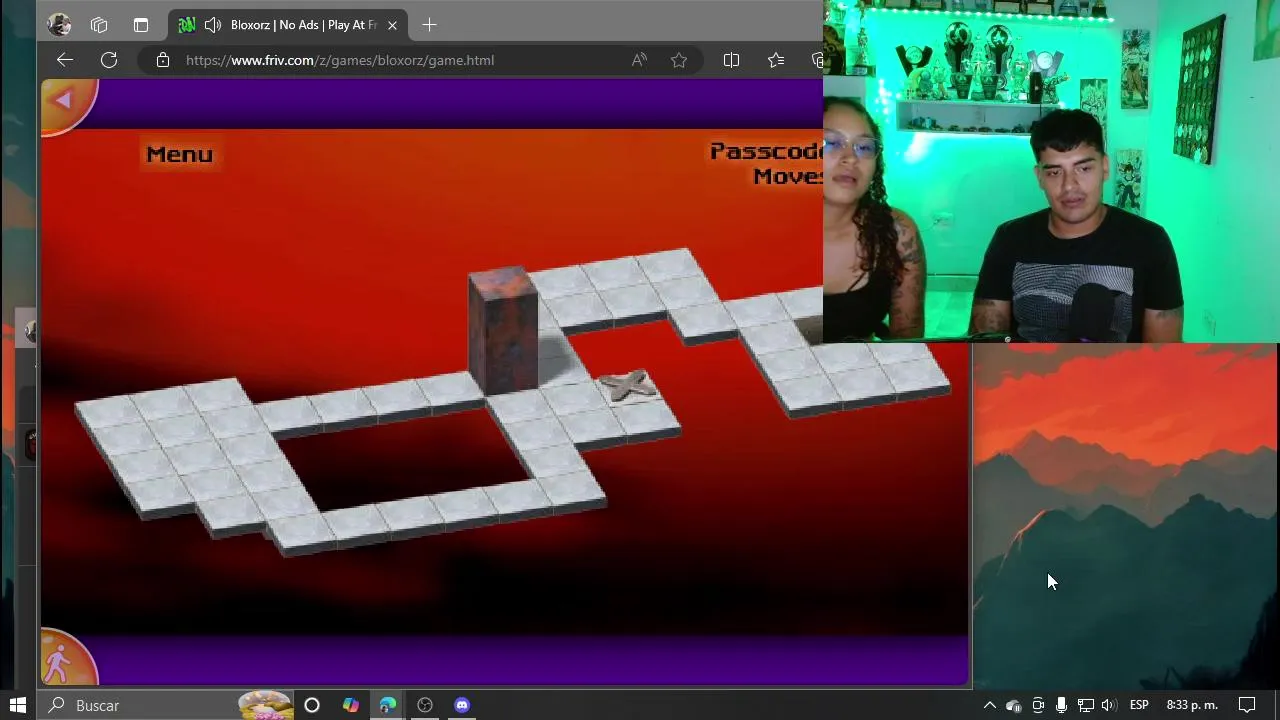View site information lock icon
The height and width of the screenshot is (720, 1280).
[x=163, y=60]
